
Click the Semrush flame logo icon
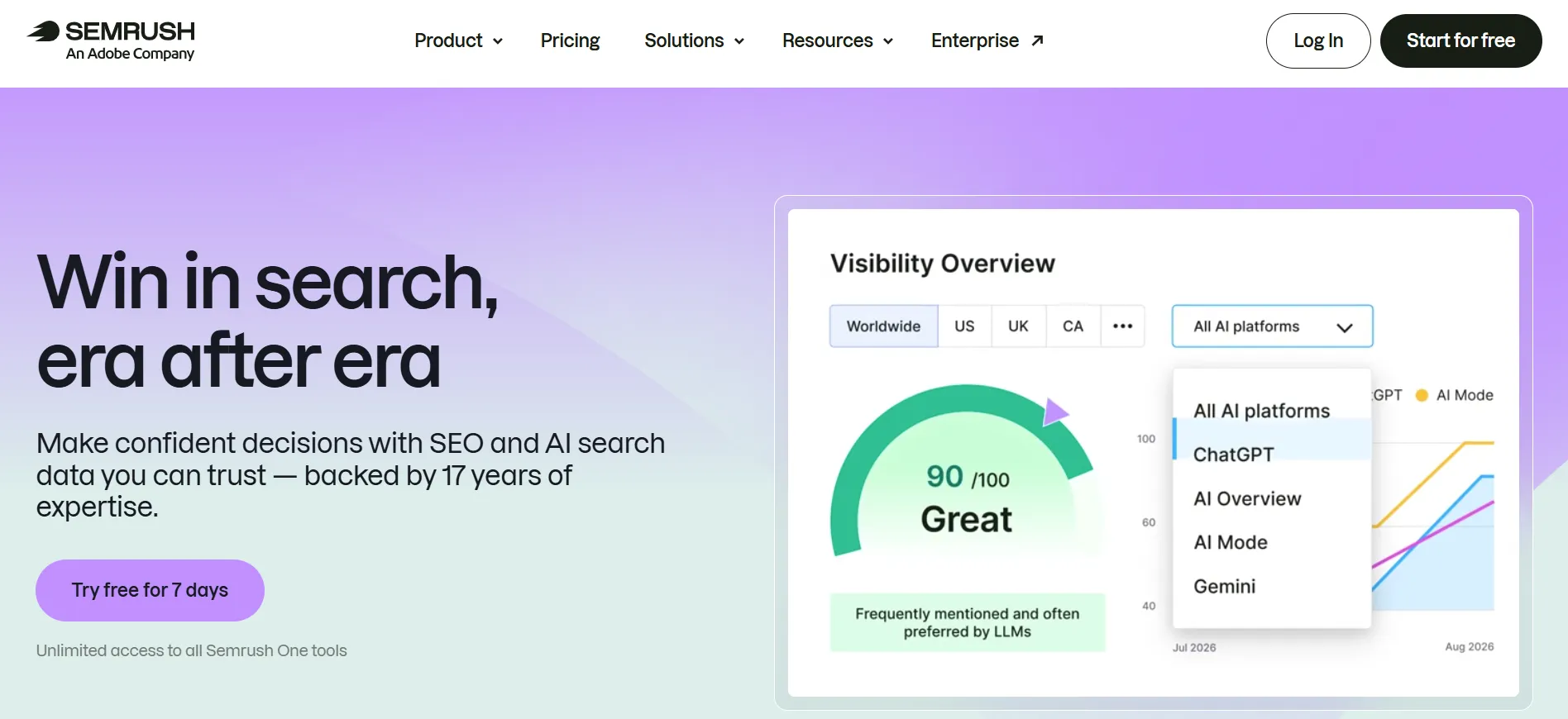point(43,31)
